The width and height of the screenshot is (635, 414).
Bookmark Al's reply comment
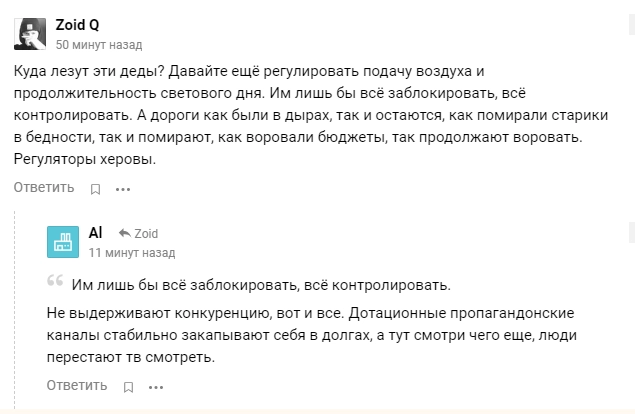(128, 386)
